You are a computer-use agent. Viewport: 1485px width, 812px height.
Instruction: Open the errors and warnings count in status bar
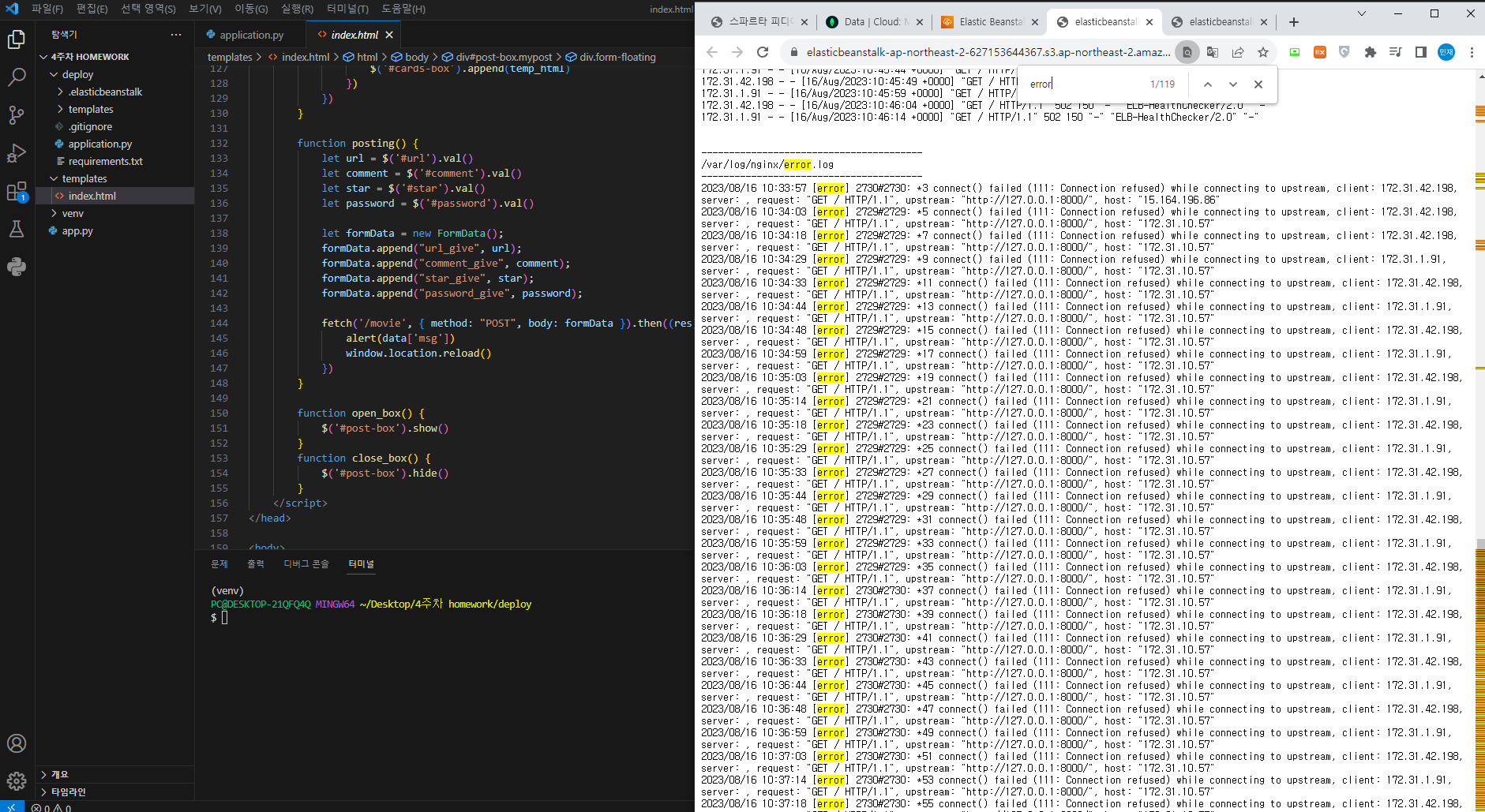point(51,807)
